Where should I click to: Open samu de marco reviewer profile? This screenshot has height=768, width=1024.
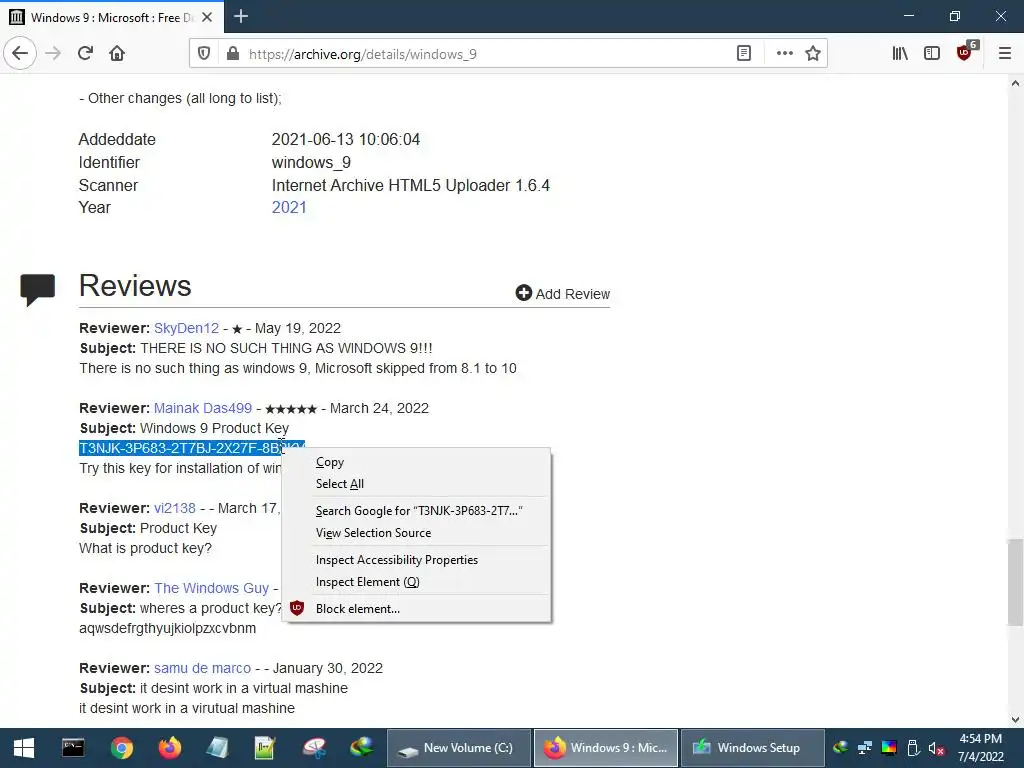[x=202, y=668]
